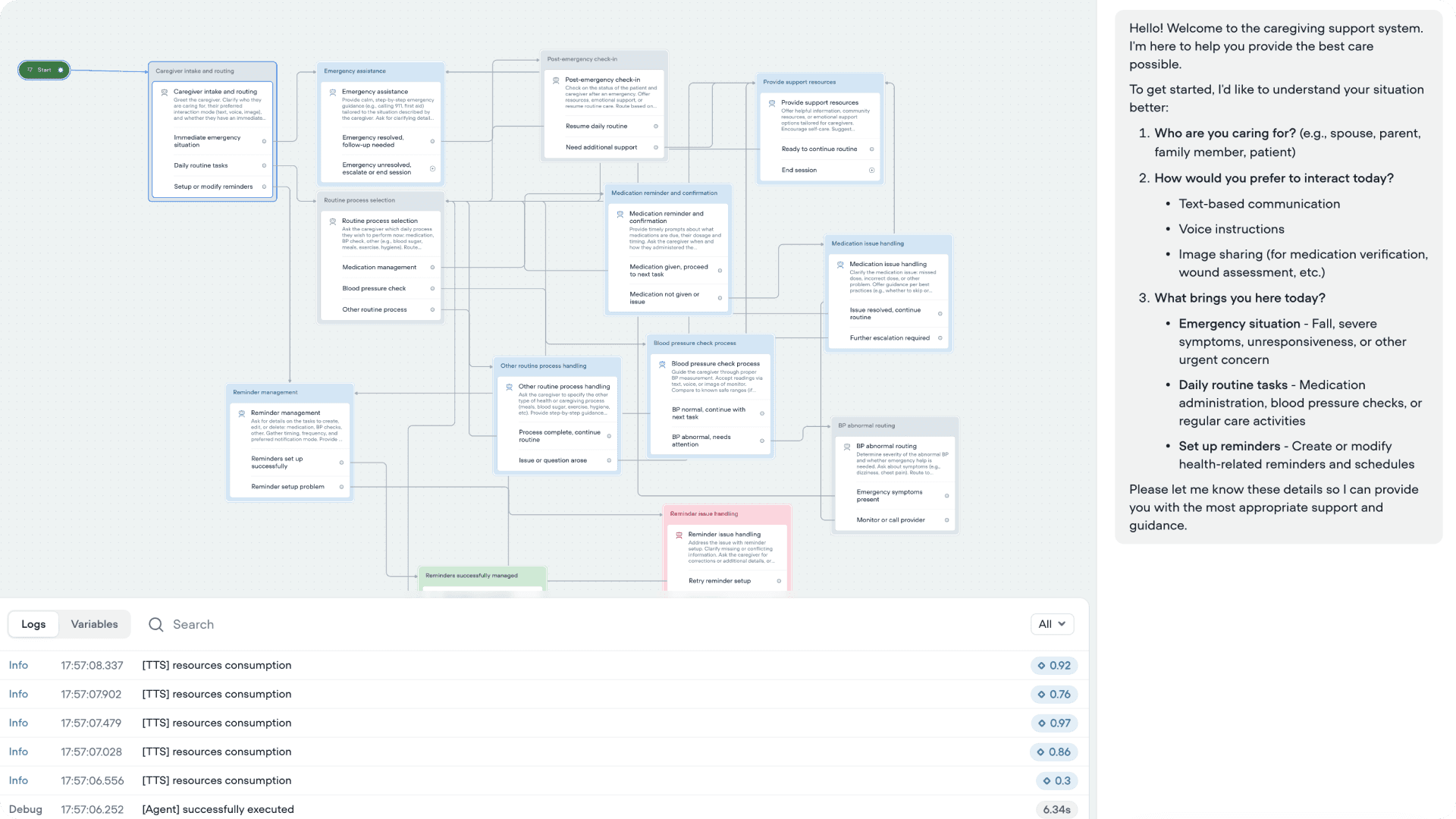
Task: Click the BP abnormal routing agent icon
Action: pyautogui.click(x=847, y=447)
